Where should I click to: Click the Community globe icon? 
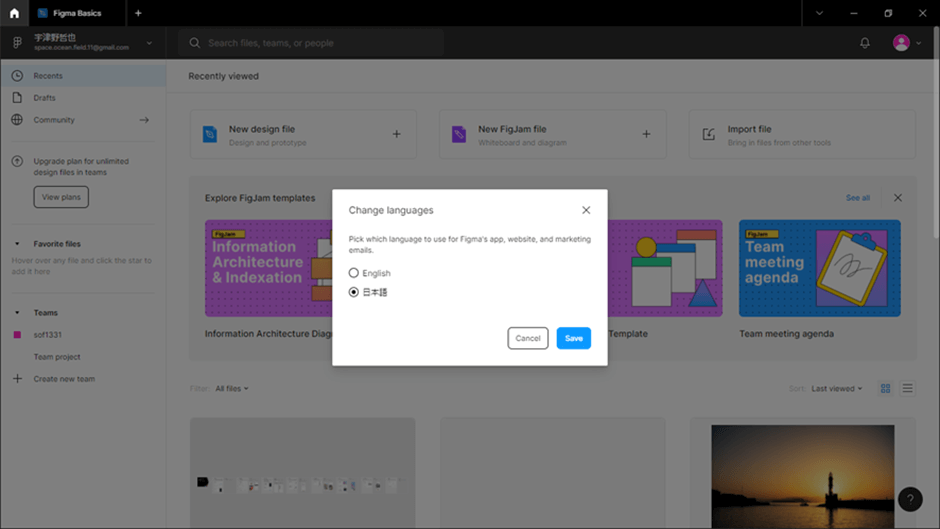(x=17, y=119)
